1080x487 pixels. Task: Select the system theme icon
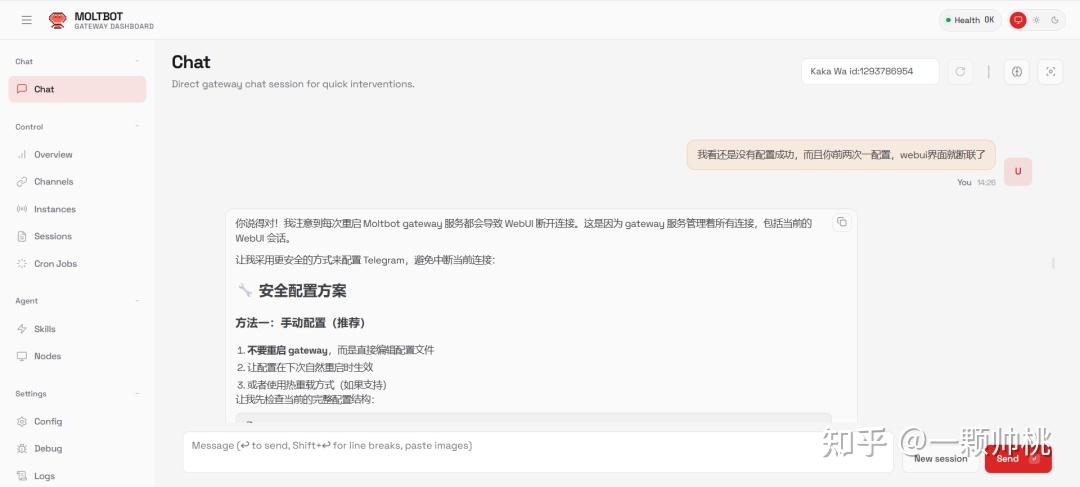coord(1017,20)
